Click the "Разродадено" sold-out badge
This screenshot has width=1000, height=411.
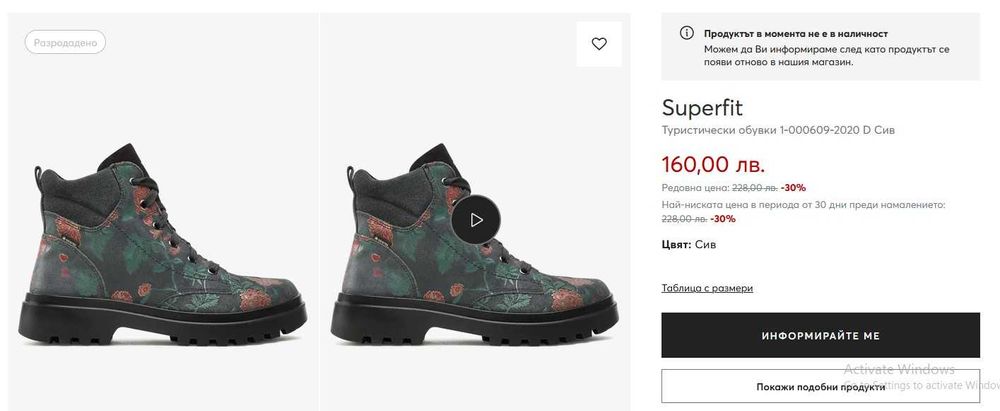pos(65,43)
